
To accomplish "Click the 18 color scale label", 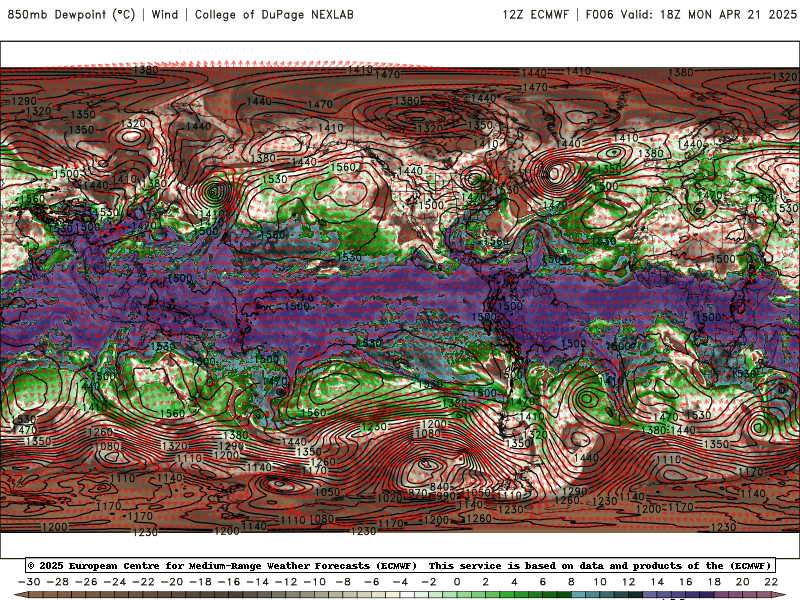I will pos(714,582).
